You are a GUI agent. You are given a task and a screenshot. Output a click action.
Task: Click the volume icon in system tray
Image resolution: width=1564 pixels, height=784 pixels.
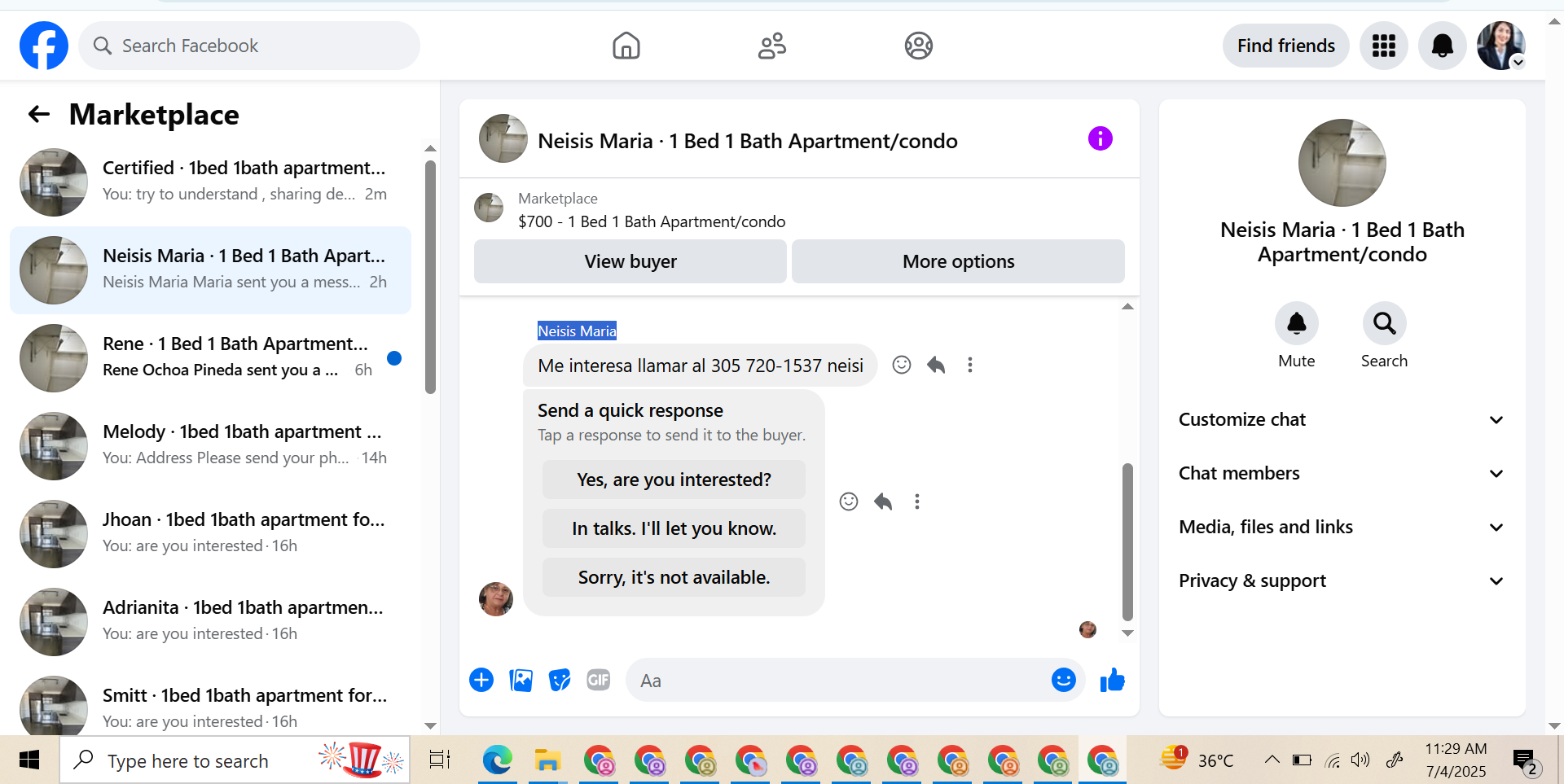click(x=1360, y=760)
